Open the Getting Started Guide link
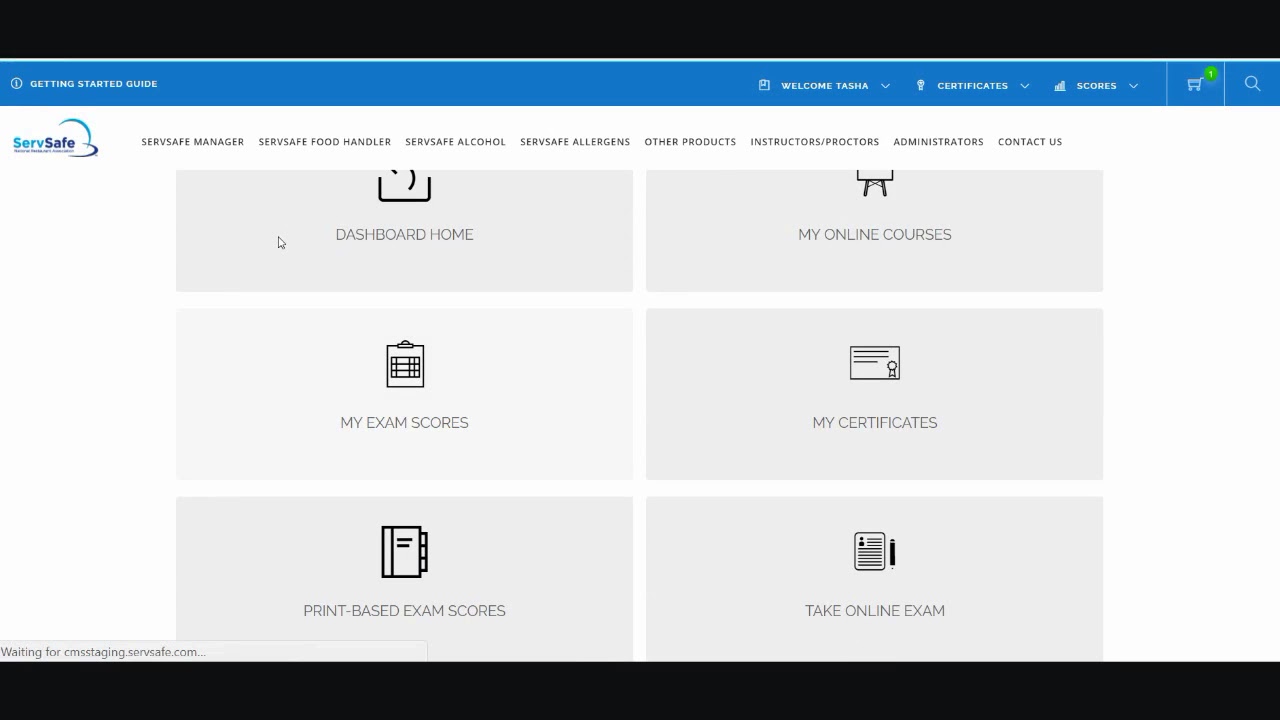 coord(94,84)
